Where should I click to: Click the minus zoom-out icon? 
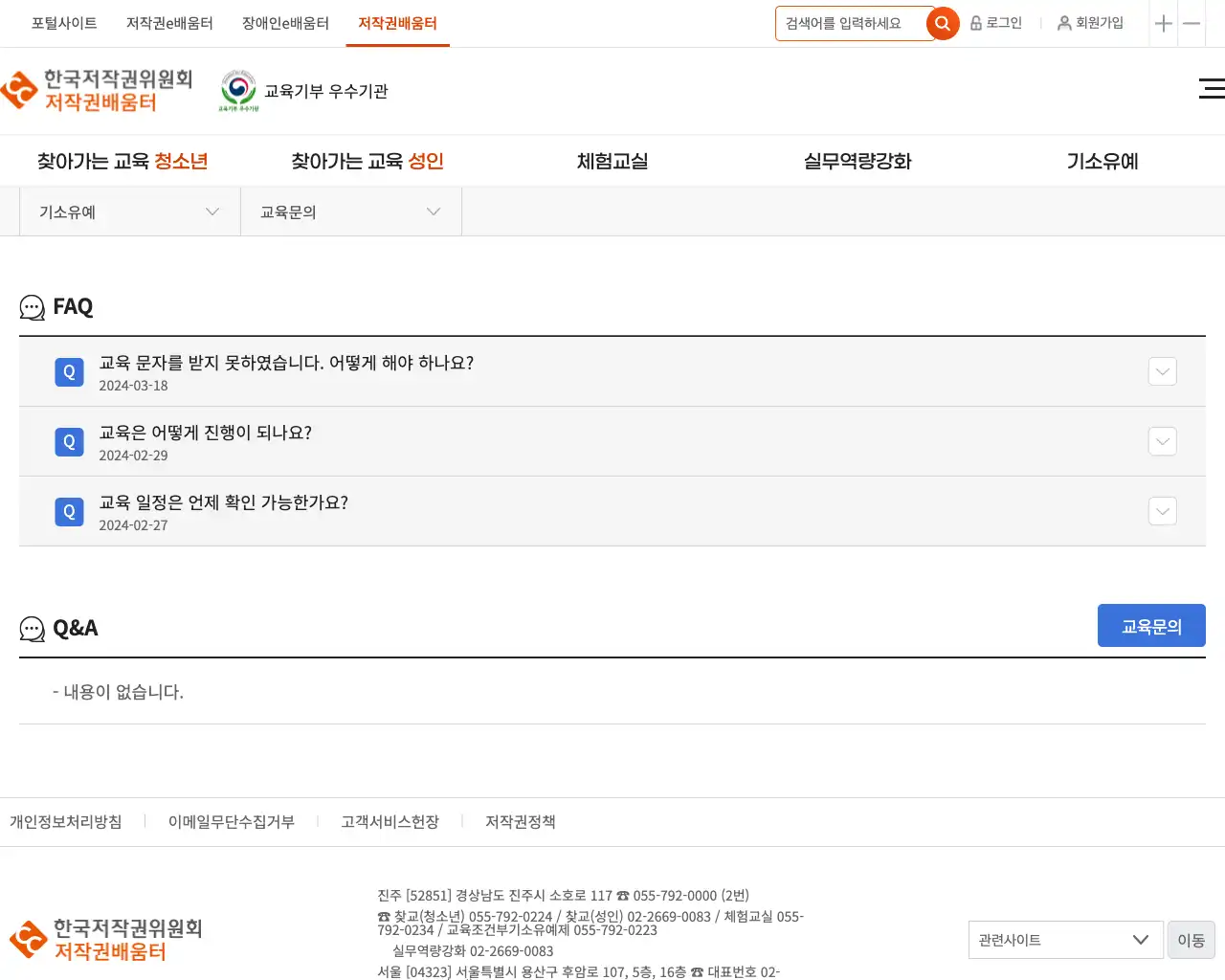click(x=1192, y=24)
